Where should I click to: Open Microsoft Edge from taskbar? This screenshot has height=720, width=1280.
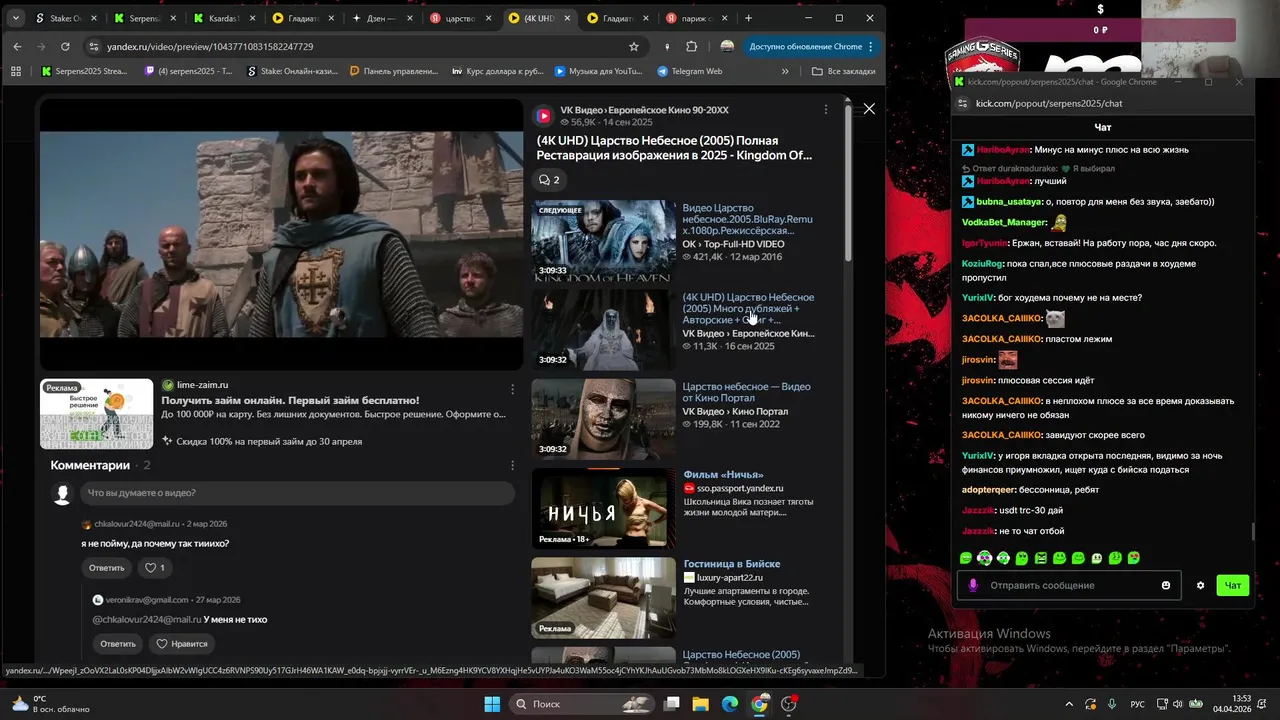click(730, 704)
